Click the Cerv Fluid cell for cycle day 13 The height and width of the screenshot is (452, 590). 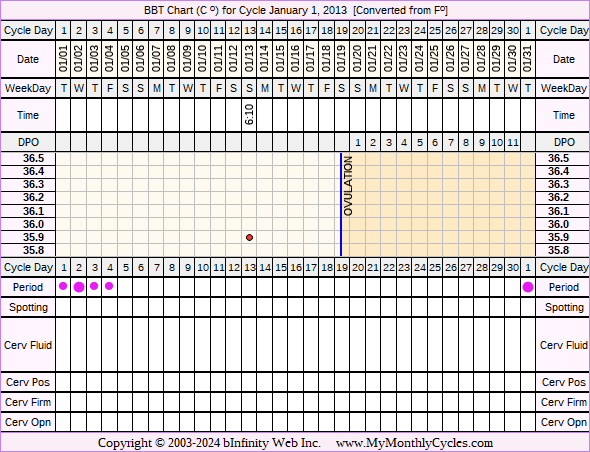pos(249,345)
